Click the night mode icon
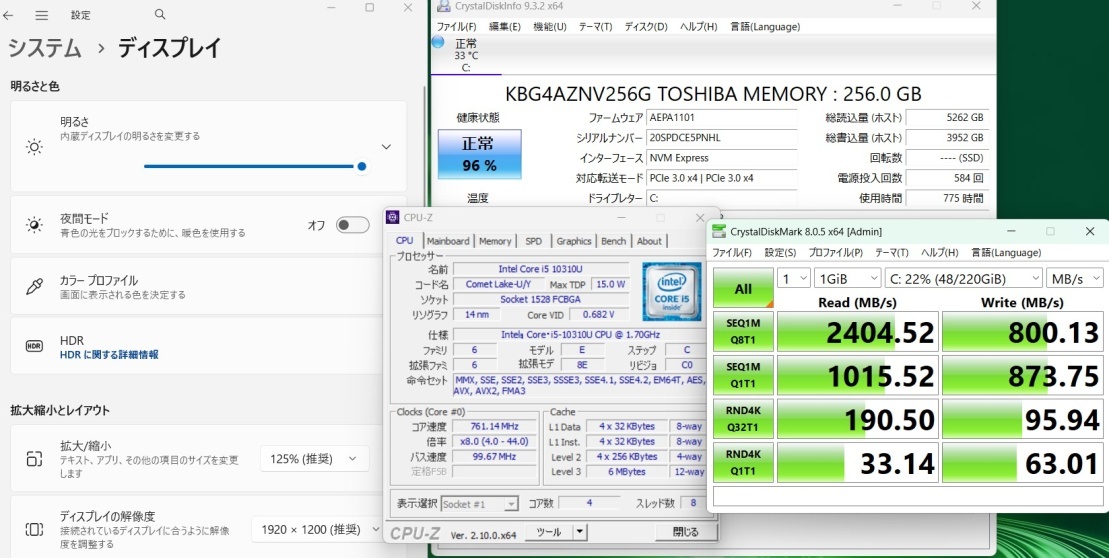 click(34, 225)
